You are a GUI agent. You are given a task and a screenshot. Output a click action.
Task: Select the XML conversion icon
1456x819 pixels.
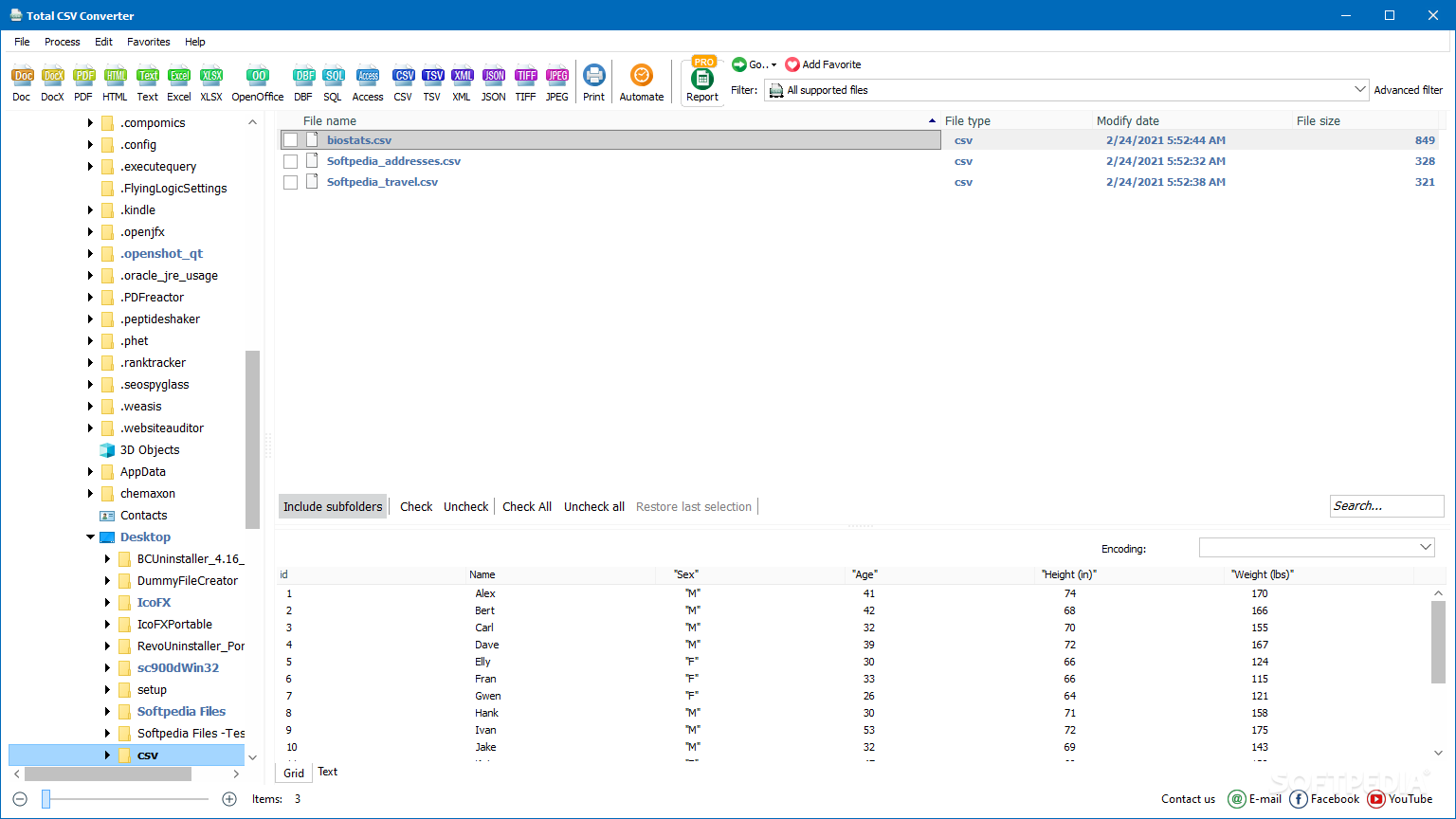(x=462, y=83)
